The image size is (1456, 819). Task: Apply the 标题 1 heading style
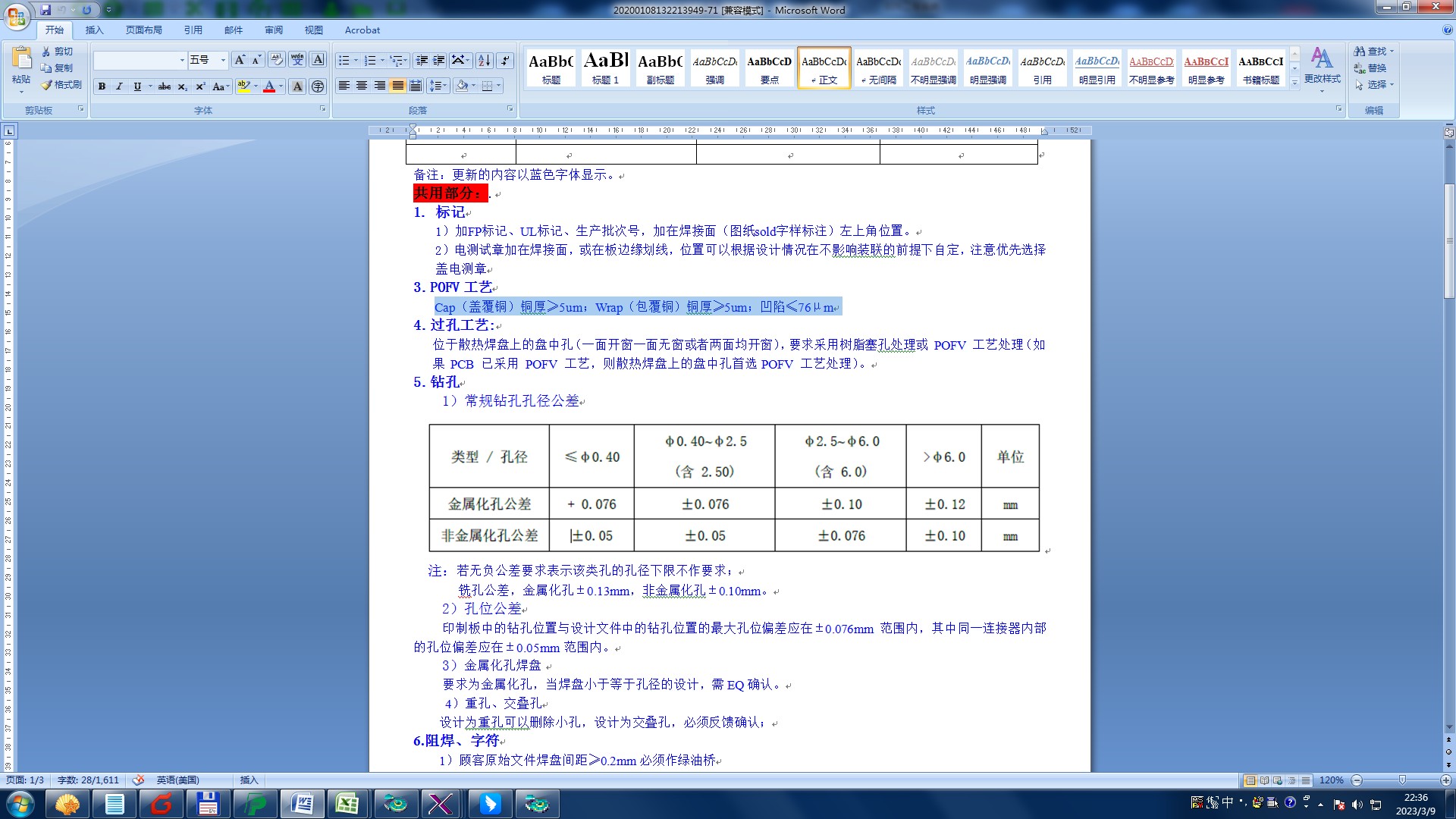606,67
